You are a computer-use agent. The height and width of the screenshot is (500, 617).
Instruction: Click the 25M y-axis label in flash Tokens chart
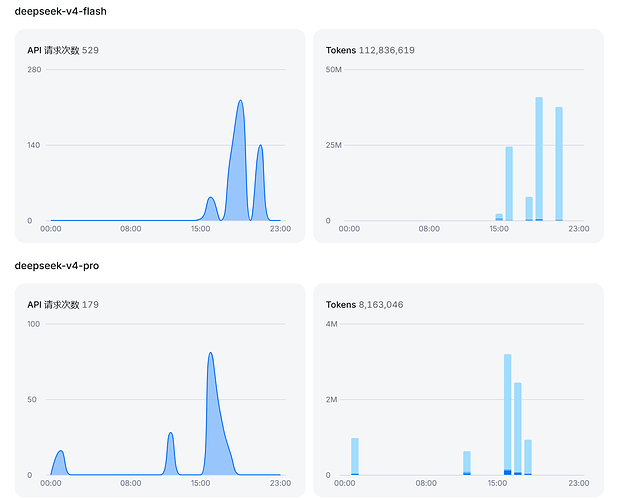(334, 145)
